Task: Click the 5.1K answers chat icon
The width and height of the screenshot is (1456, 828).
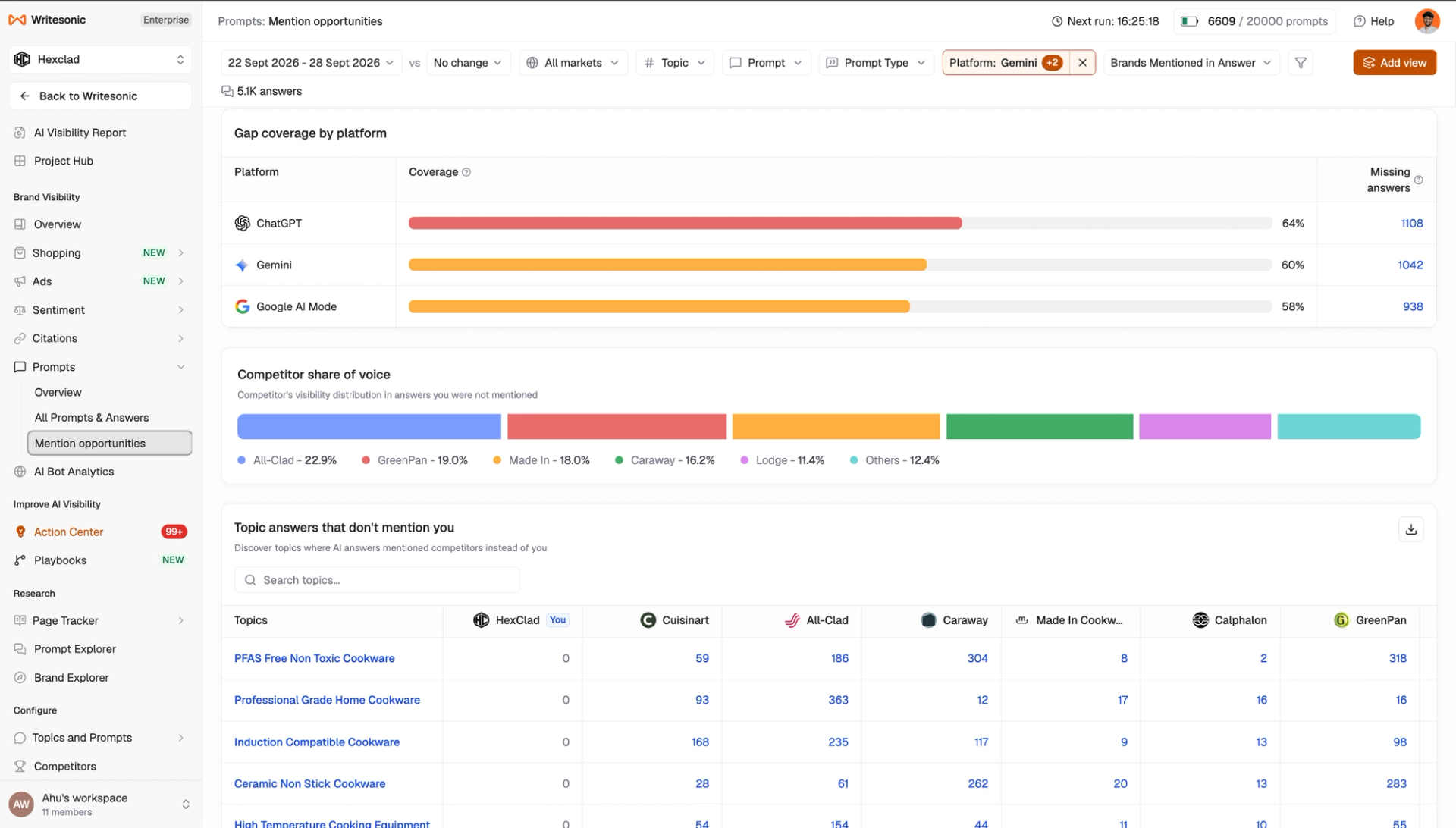Action: 227,91
